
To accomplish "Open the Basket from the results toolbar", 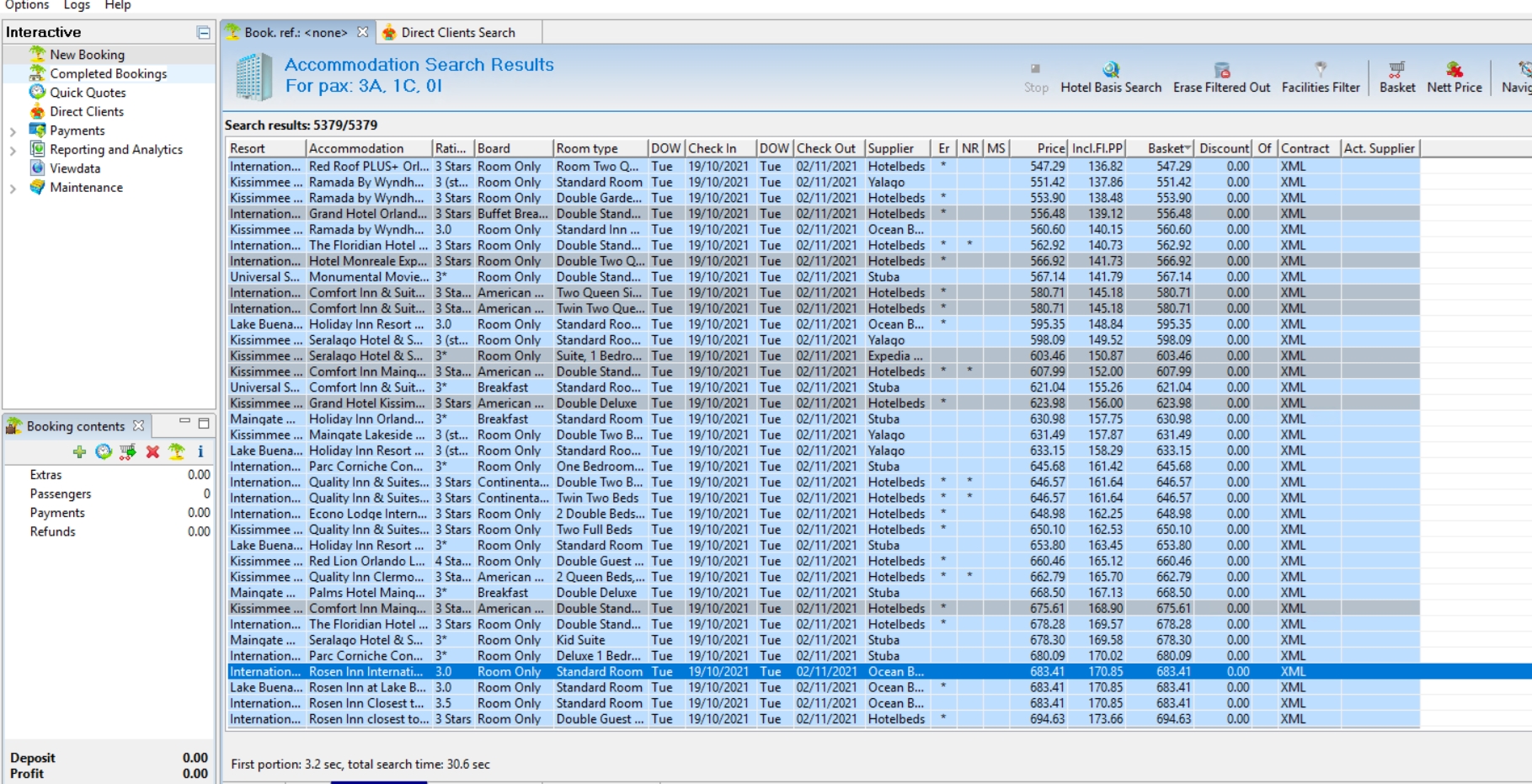I will click(1397, 77).
